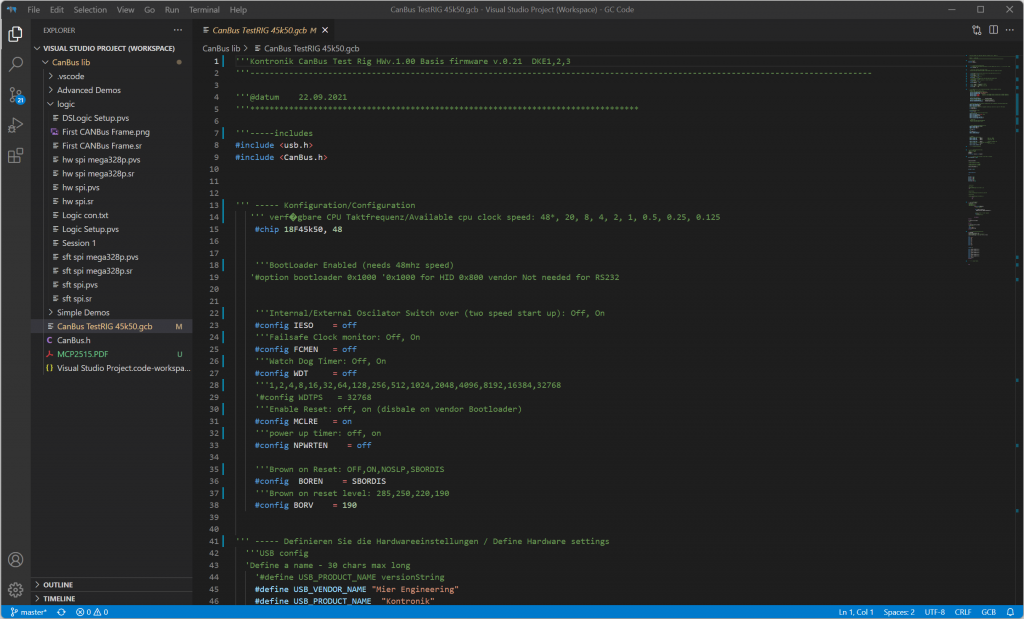Open the Manage settings gear icon
This screenshot has height=619, width=1024.
point(14,590)
